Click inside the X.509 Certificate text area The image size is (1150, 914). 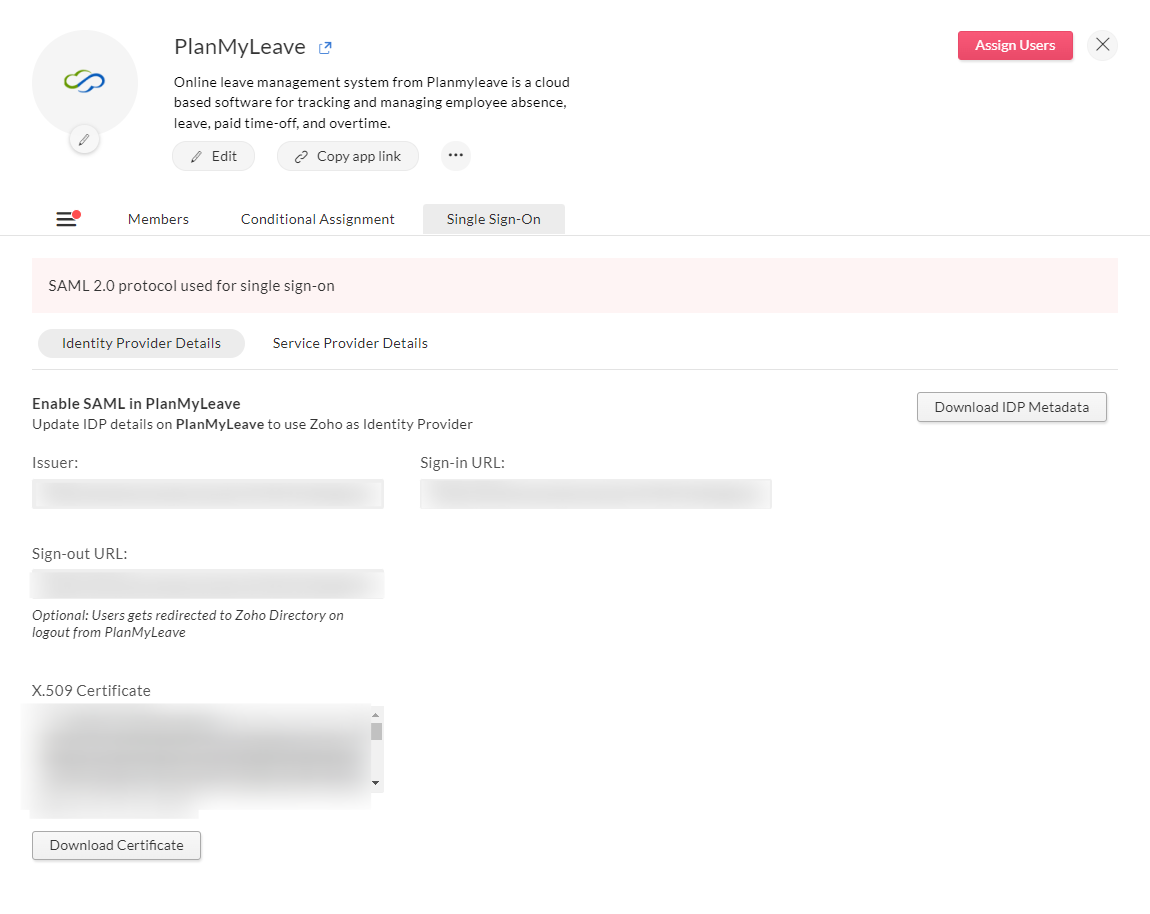[201, 749]
